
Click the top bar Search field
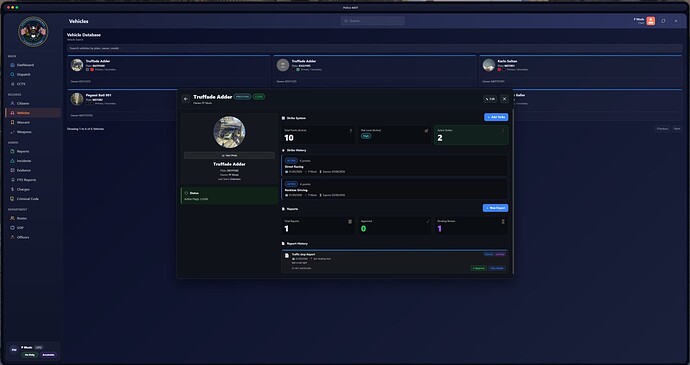pos(372,21)
